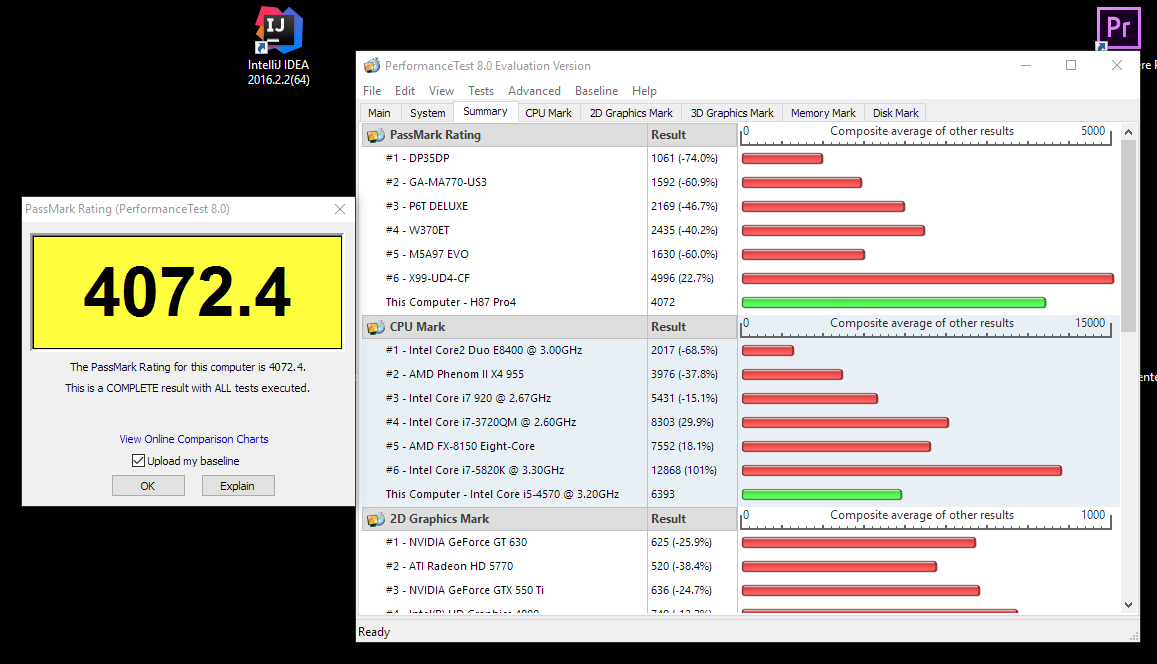
Task: Toggle Upload my baseline checkbox
Action: [138, 460]
